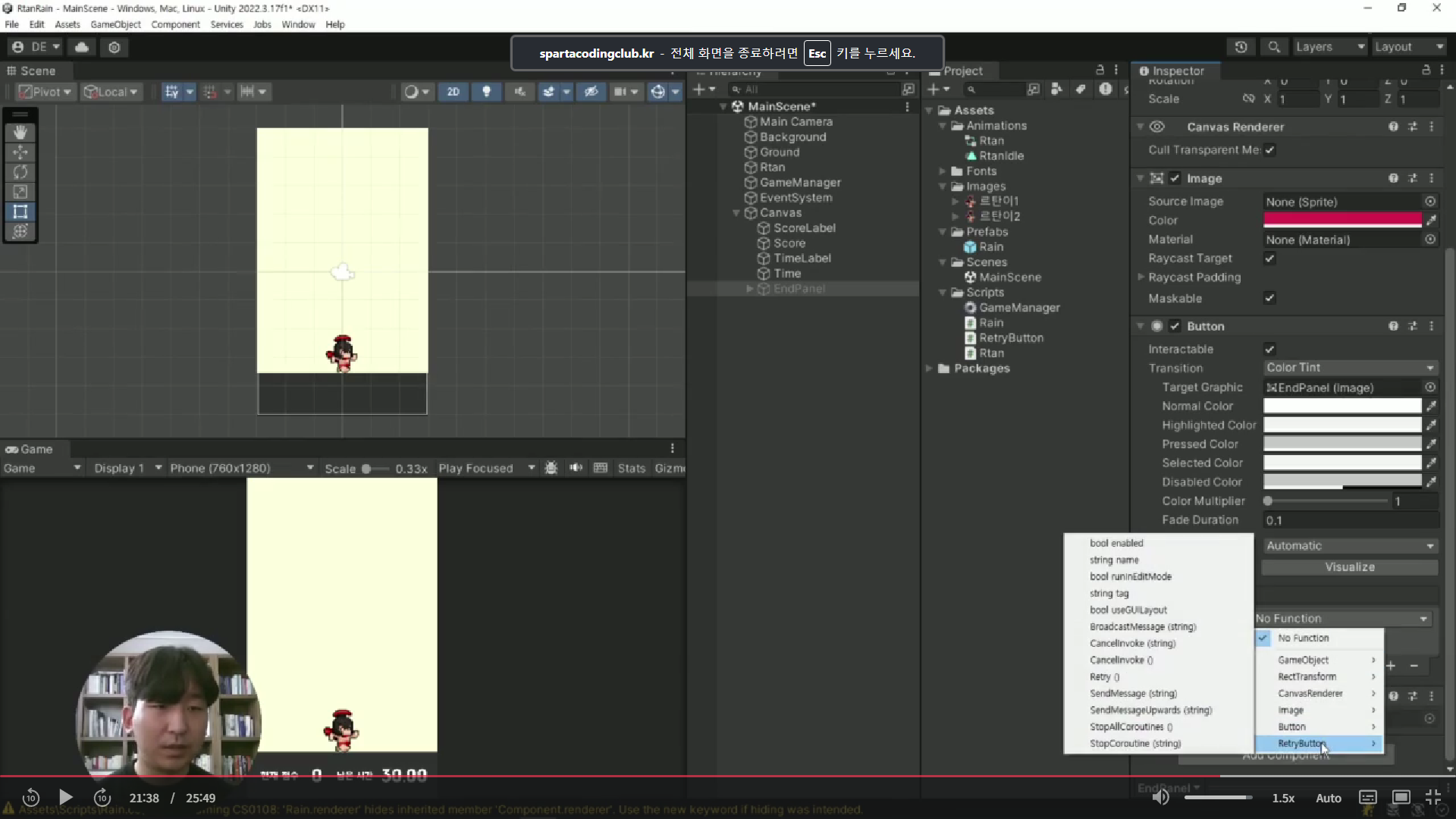
Task: Open the Image component more-options menu
Action: (x=1432, y=178)
